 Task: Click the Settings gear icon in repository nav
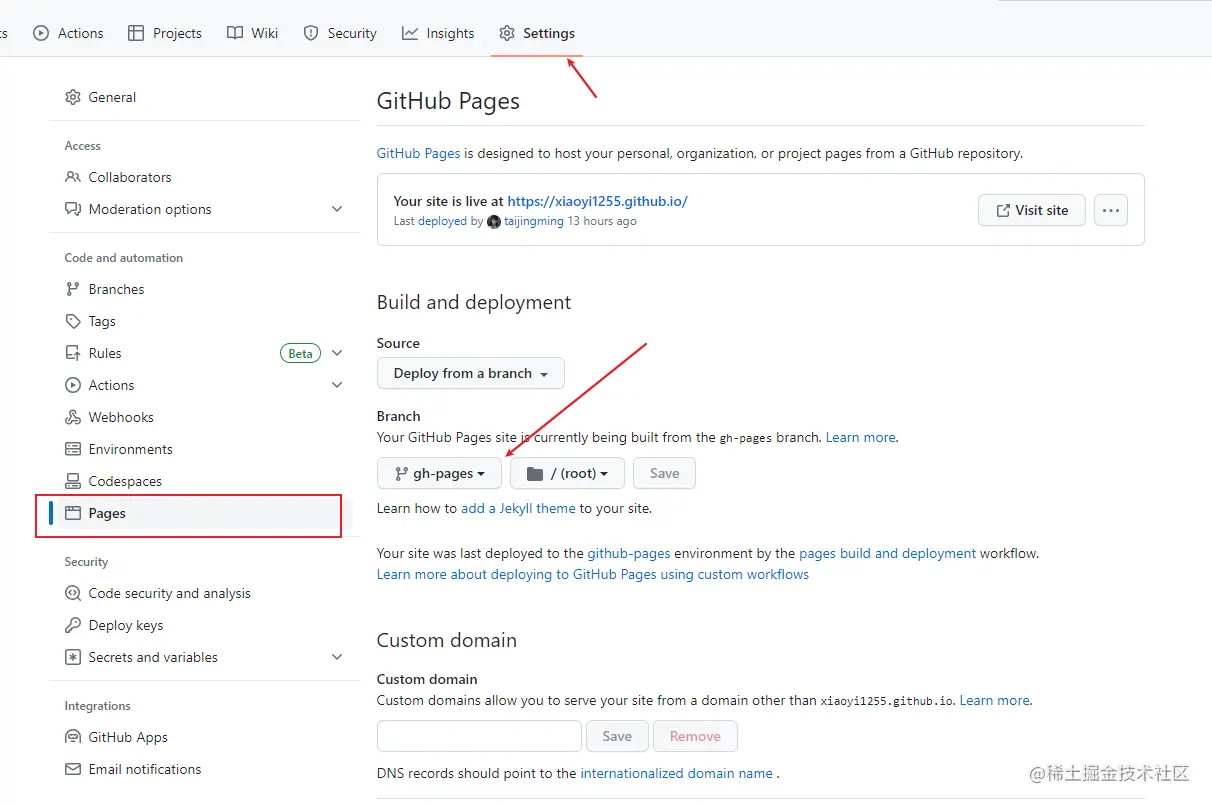(x=507, y=33)
